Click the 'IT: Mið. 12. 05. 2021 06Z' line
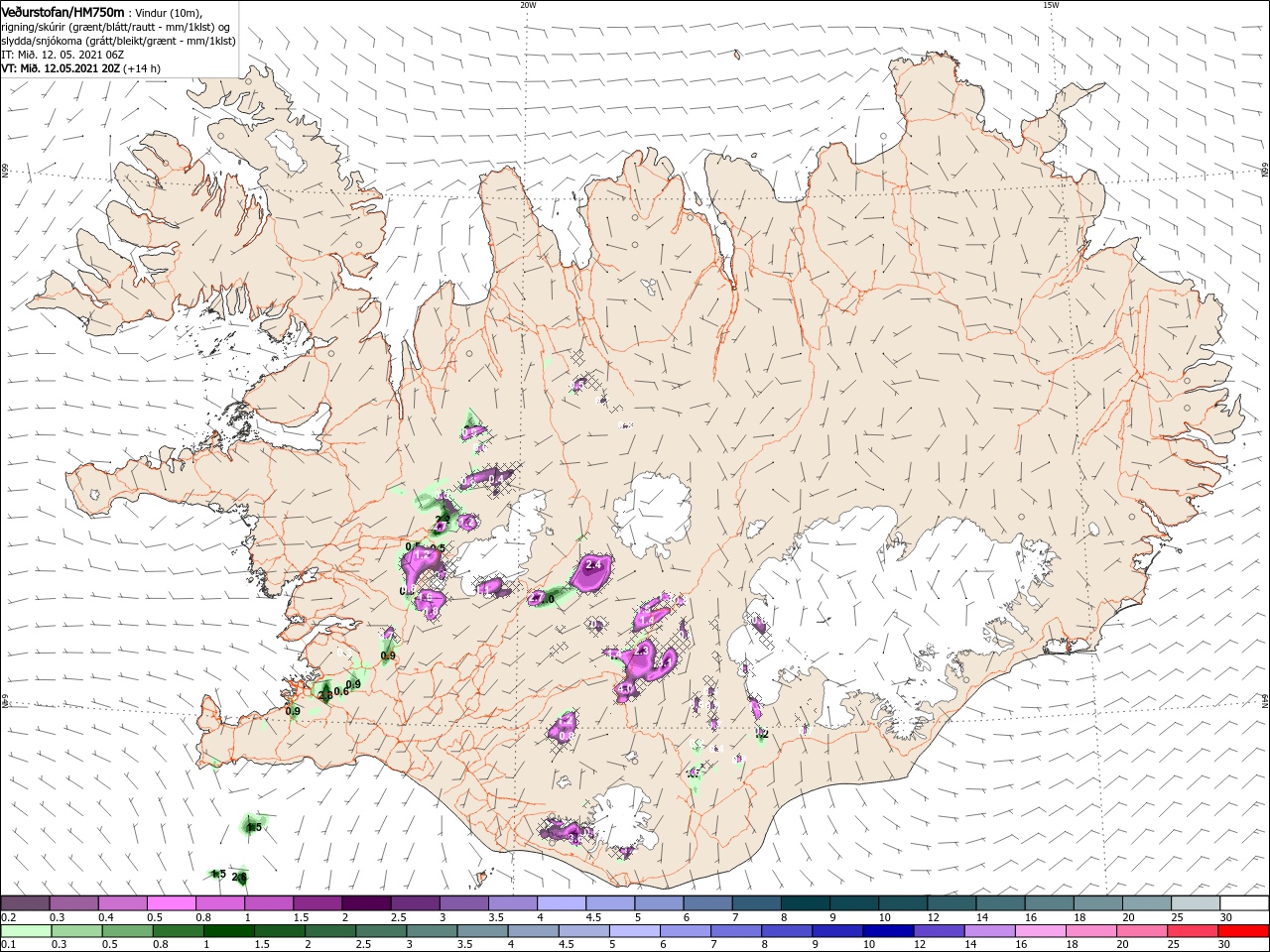The height and width of the screenshot is (952, 1270). pyautogui.click(x=62, y=55)
